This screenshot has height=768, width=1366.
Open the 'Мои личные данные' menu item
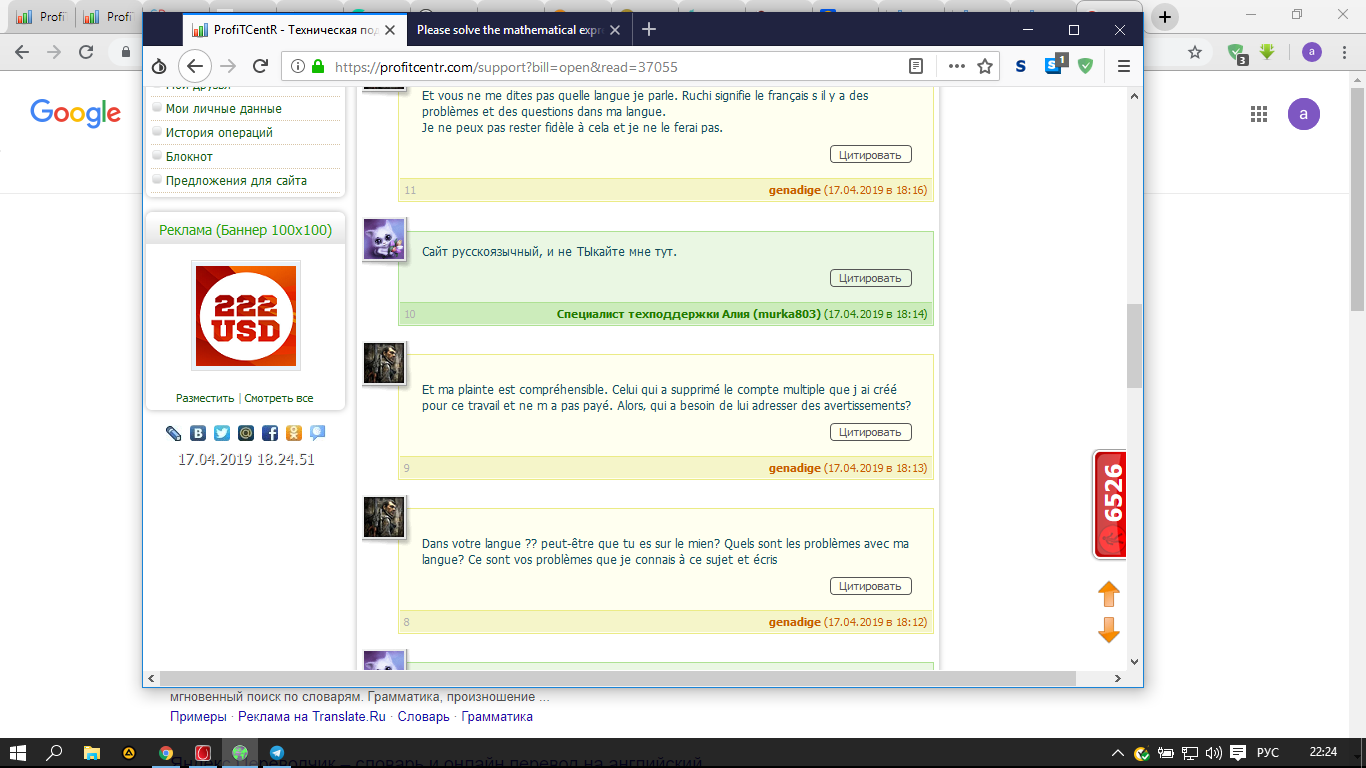pos(224,108)
